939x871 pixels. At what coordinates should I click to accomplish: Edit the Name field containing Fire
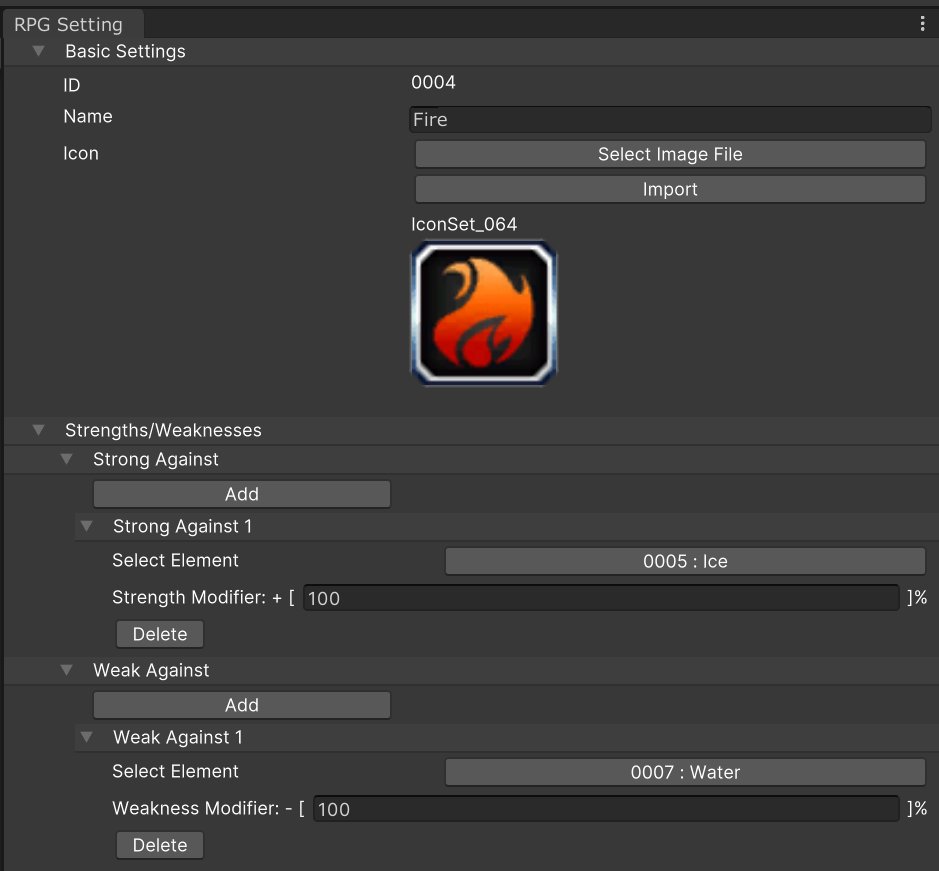[x=670, y=118]
